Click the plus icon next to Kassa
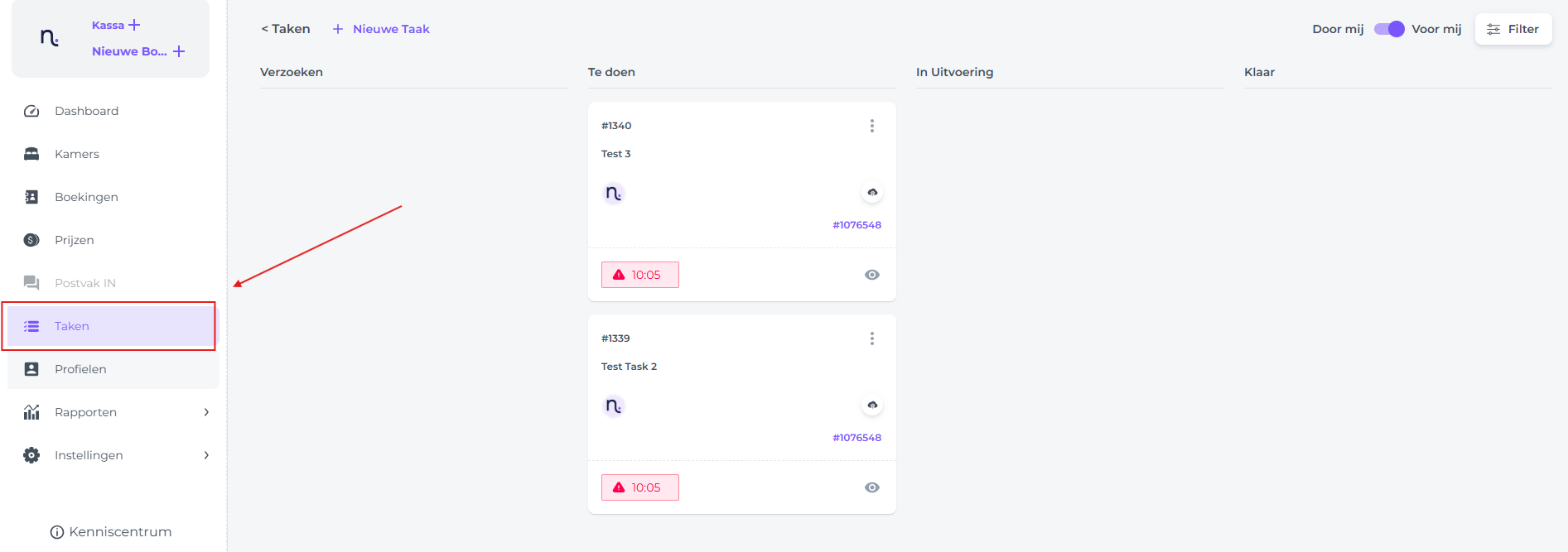This screenshot has width=1568, height=552. (134, 25)
